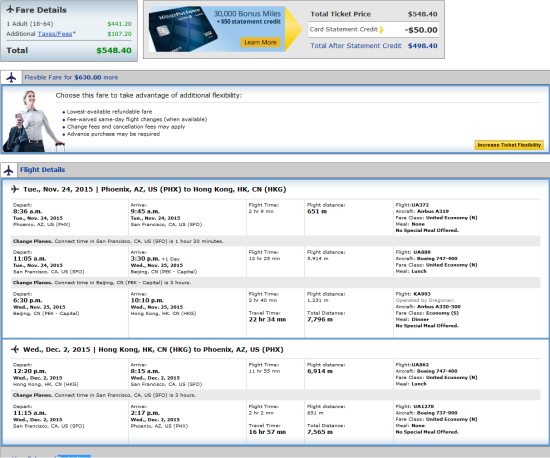Click the Flight Details airplane icon
Viewport: 550px width, 458px height.
8,170
